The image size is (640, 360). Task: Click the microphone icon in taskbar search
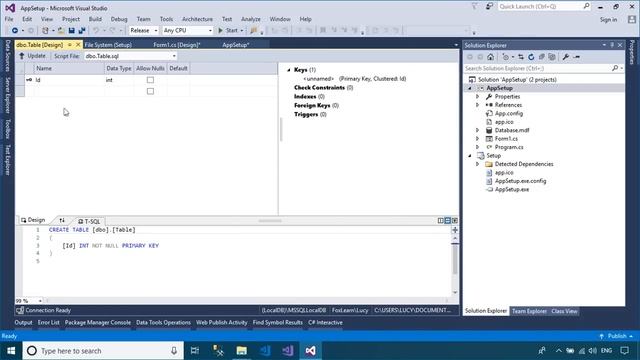tap(174, 351)
